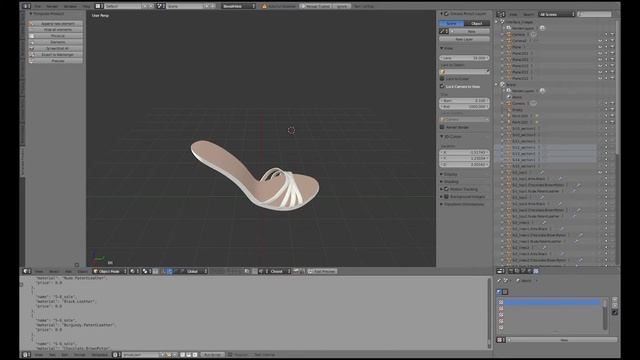Click the Export to Webhanger button

tap(56, 54)
